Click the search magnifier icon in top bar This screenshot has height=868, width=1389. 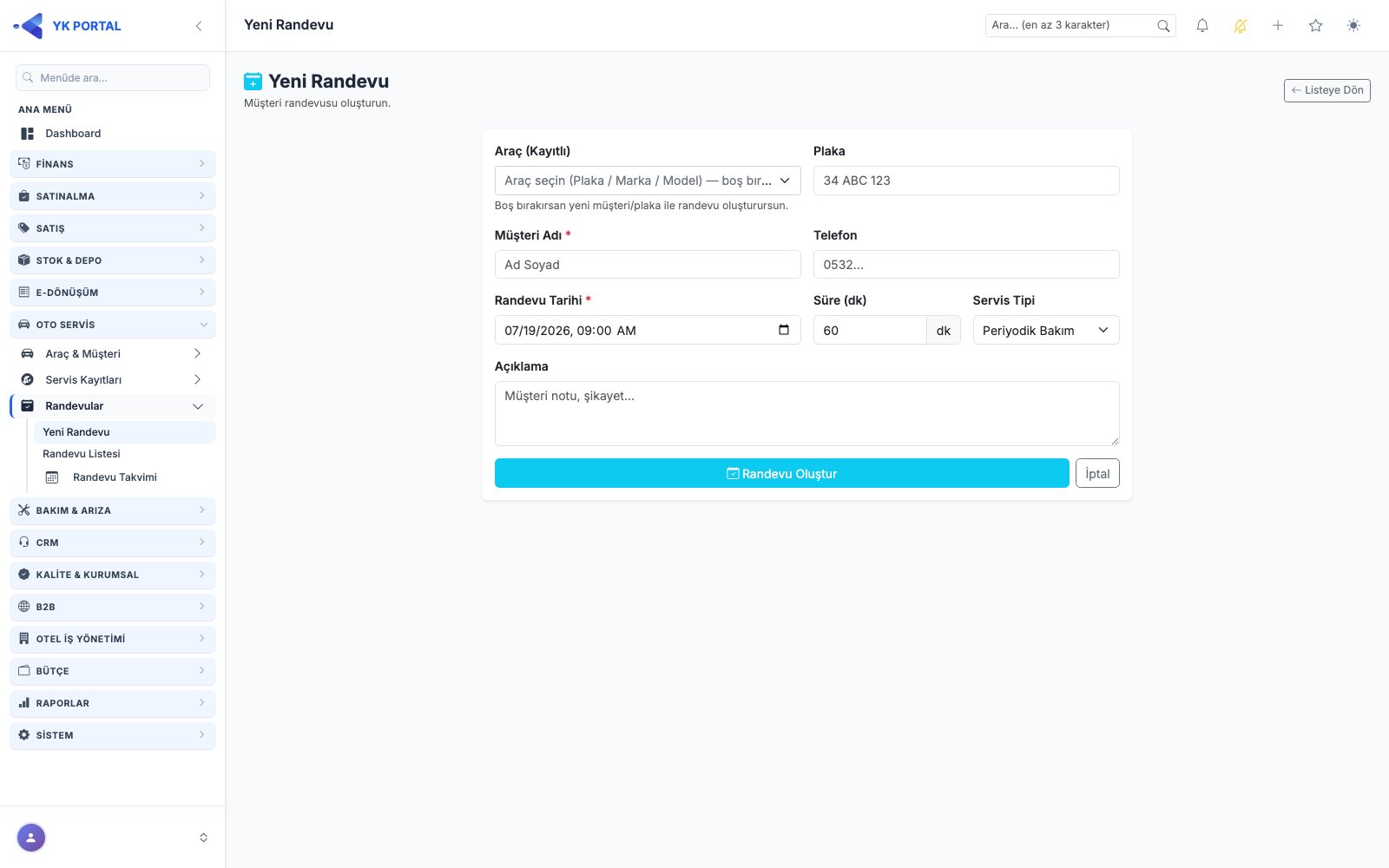(x=1163, y=26)
